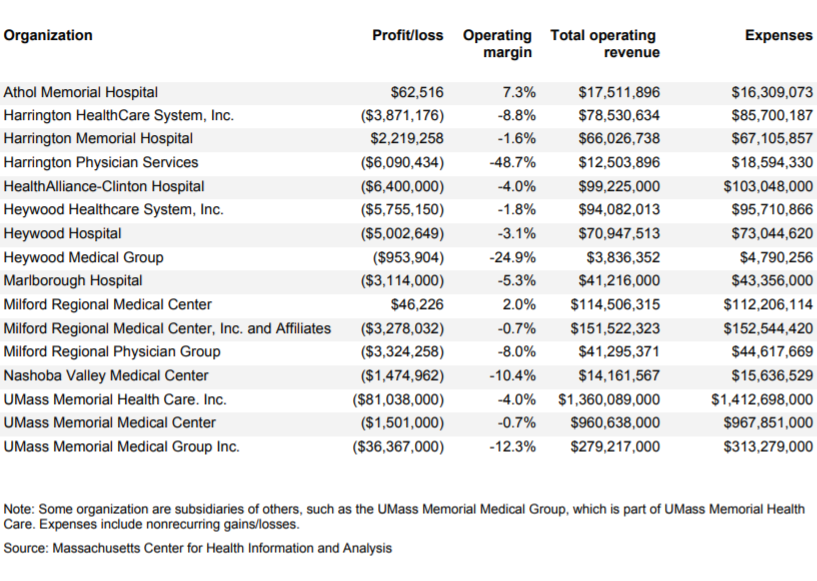Click the ($81,038,000) profit/loss value
The image size is (817, 581).
398,399
